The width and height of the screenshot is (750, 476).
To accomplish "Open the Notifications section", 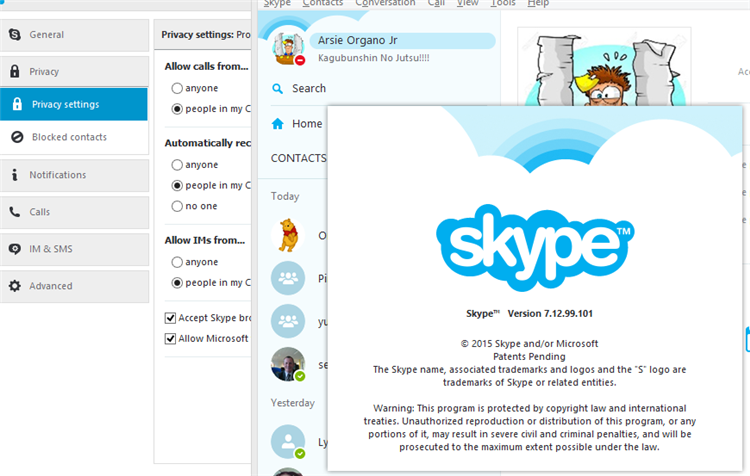I will coord(75,175).
